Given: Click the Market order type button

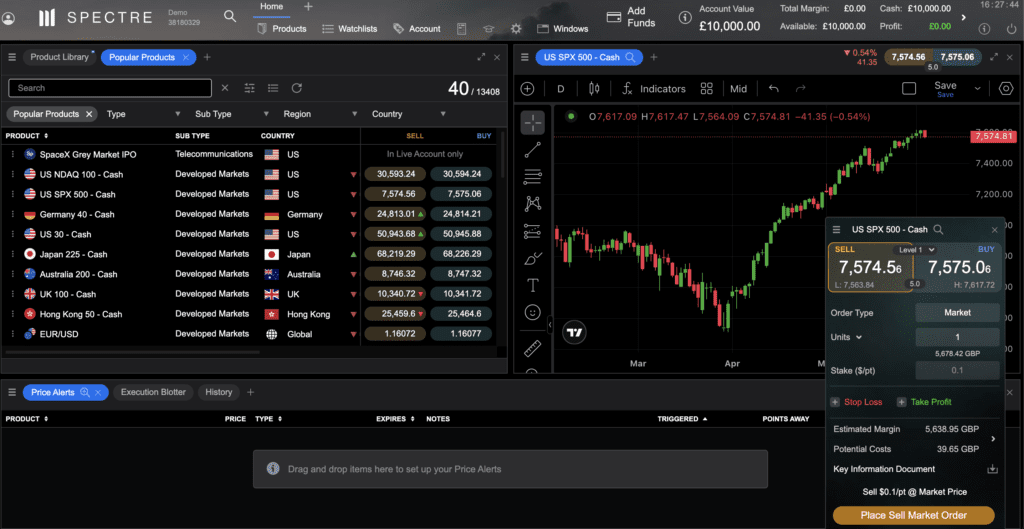Looking at the screenshot, I should (x=957, y=313).
